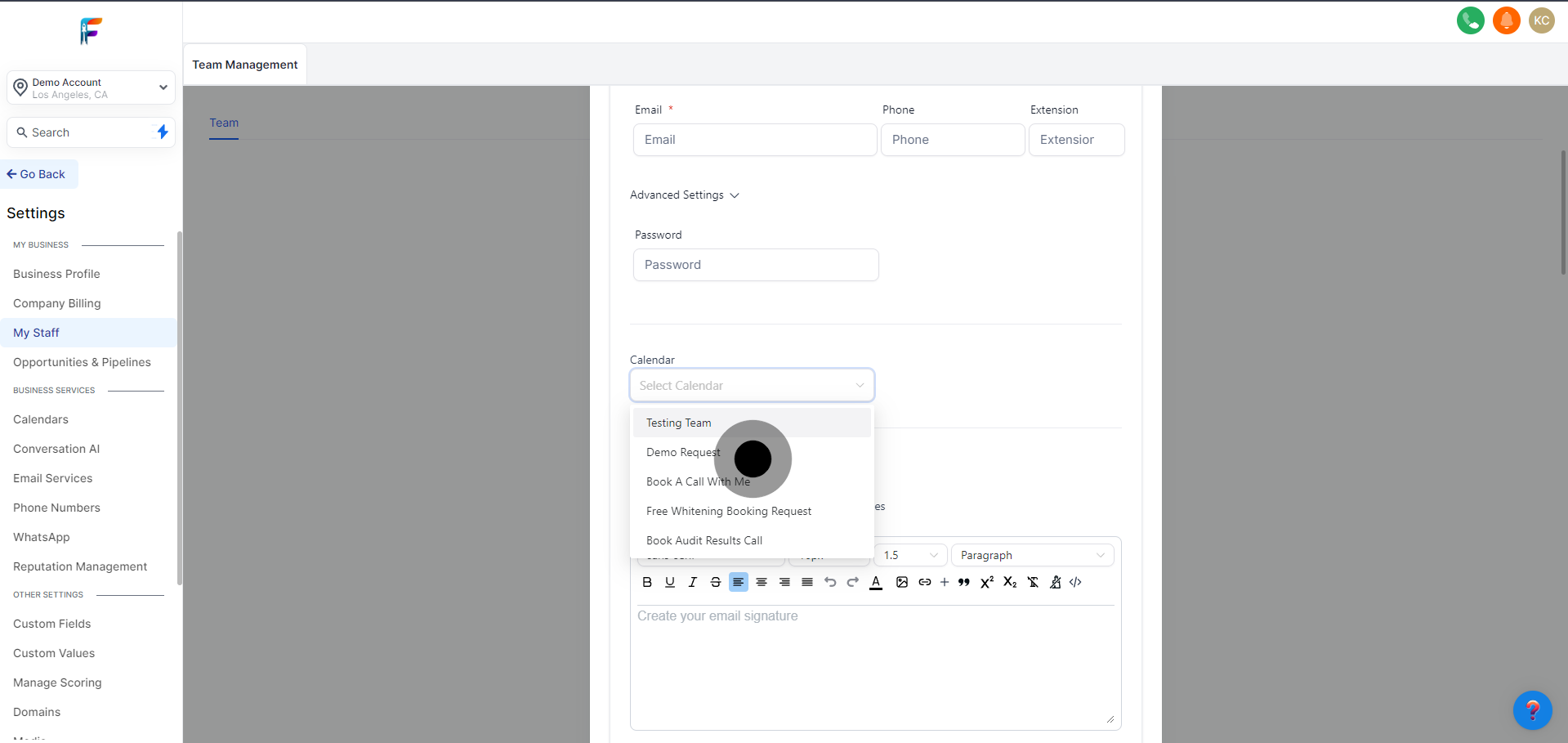Select Testing Team calendar option

pos(679,423)
